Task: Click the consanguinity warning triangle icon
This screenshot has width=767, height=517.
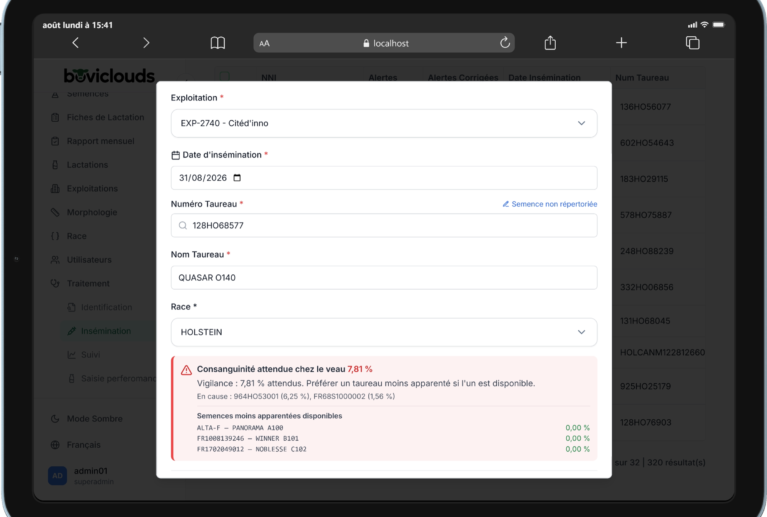Action: pyautogui.click(x=186, y=370)
